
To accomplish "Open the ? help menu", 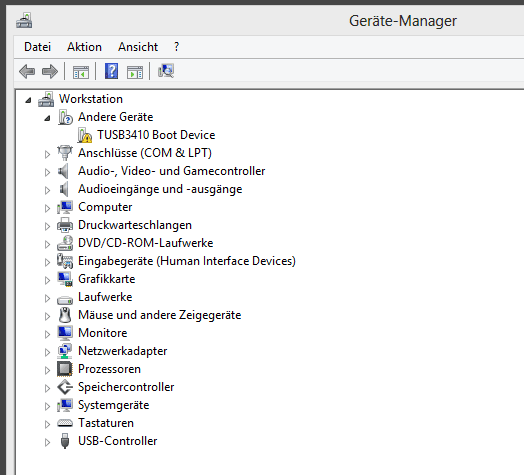I will click(176, 47).
